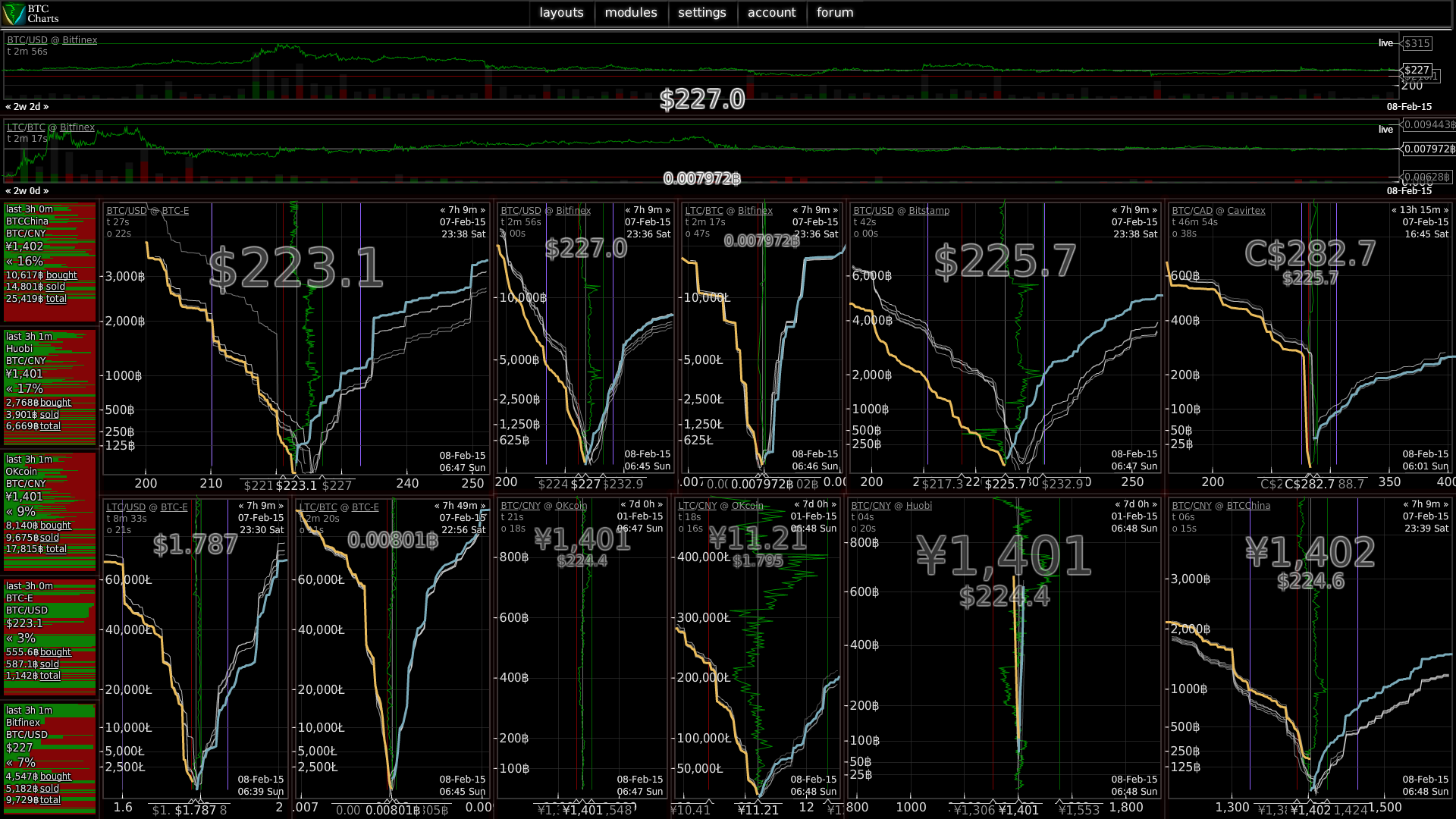Open the forum menu

coord(835,13)
